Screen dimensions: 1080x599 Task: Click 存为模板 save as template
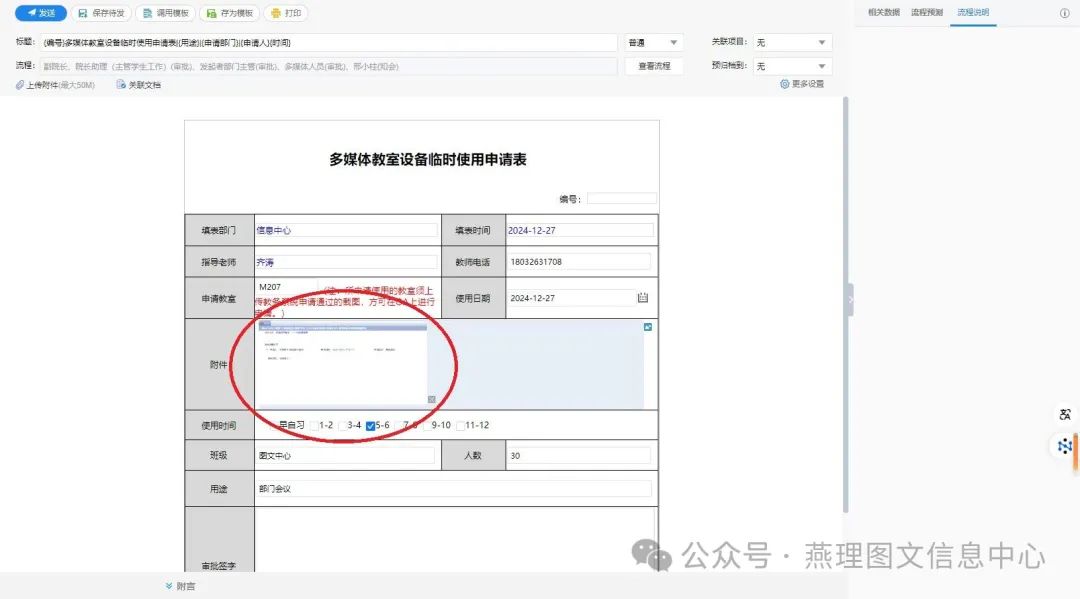tap(211, 14)
